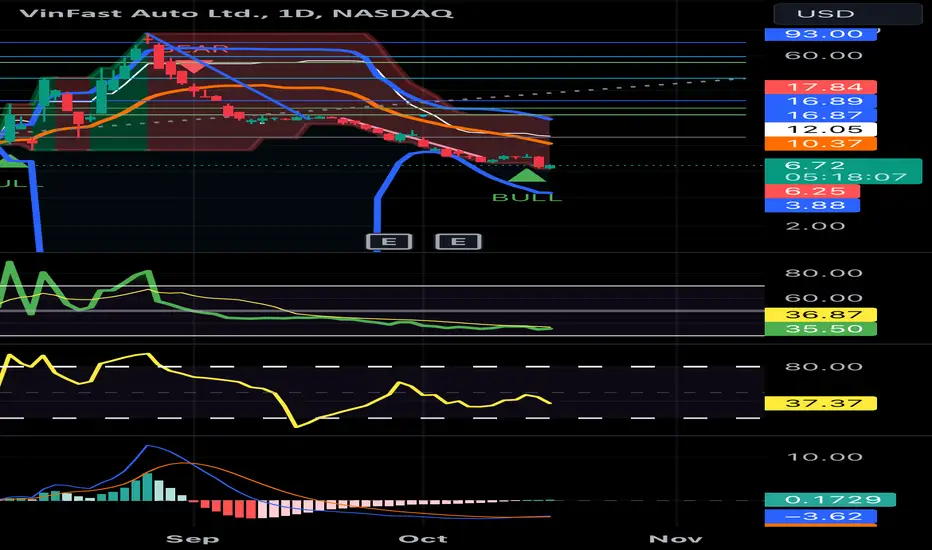Open the USD currency selector

coord(848,13)
